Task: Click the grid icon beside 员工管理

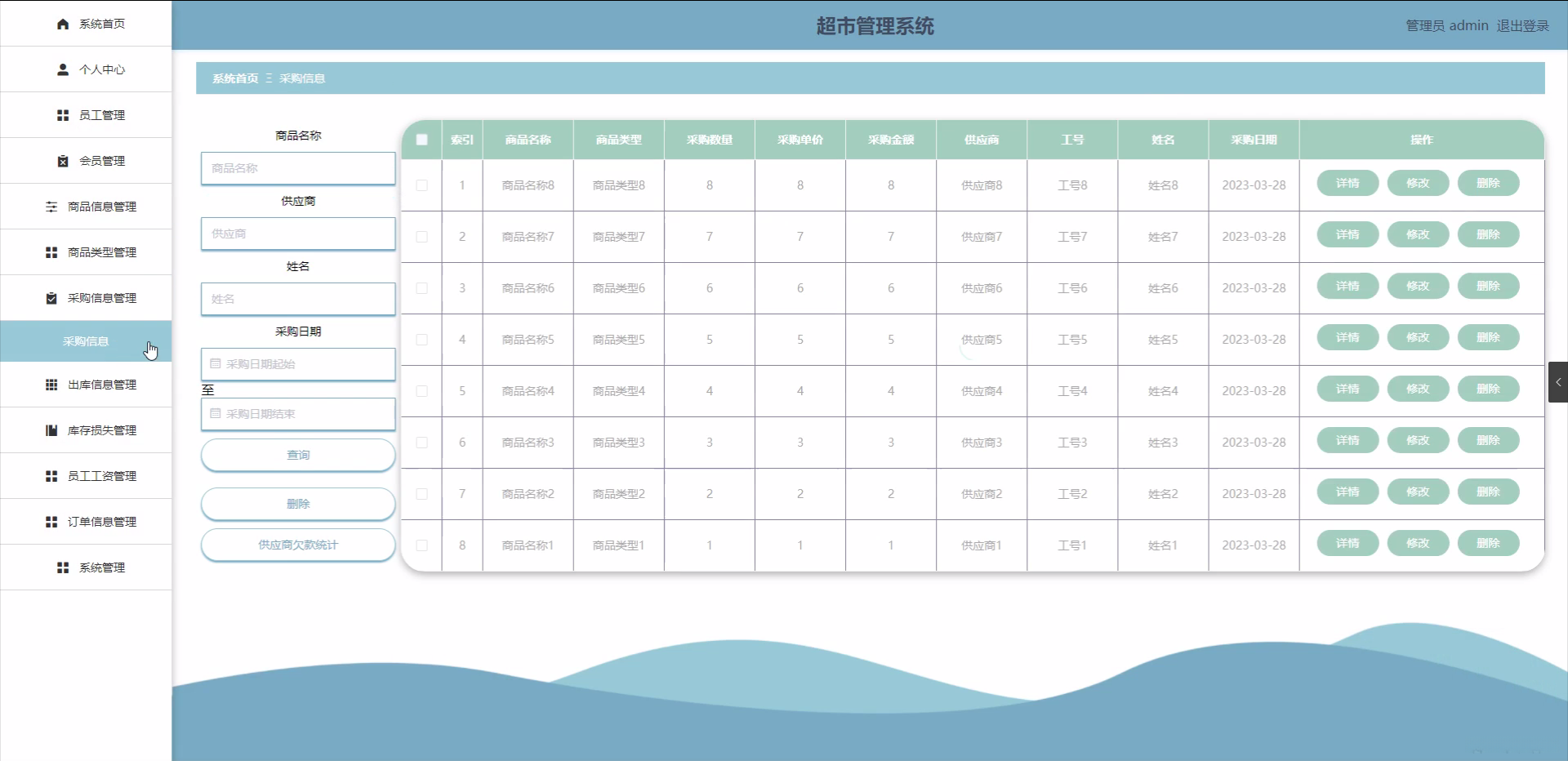Action: pos(63,116)
